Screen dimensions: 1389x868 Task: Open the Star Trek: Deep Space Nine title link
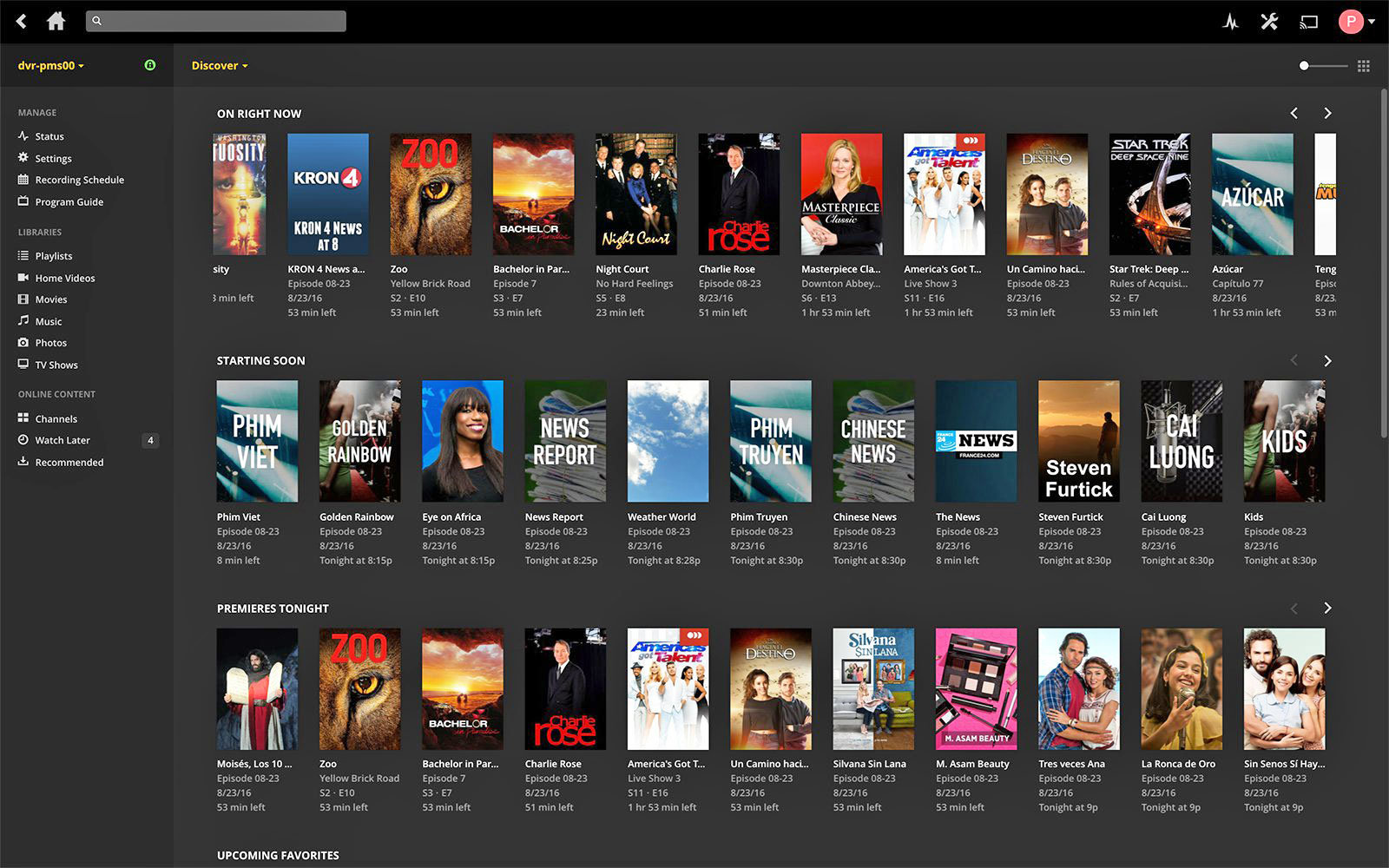click(1149, 269)
